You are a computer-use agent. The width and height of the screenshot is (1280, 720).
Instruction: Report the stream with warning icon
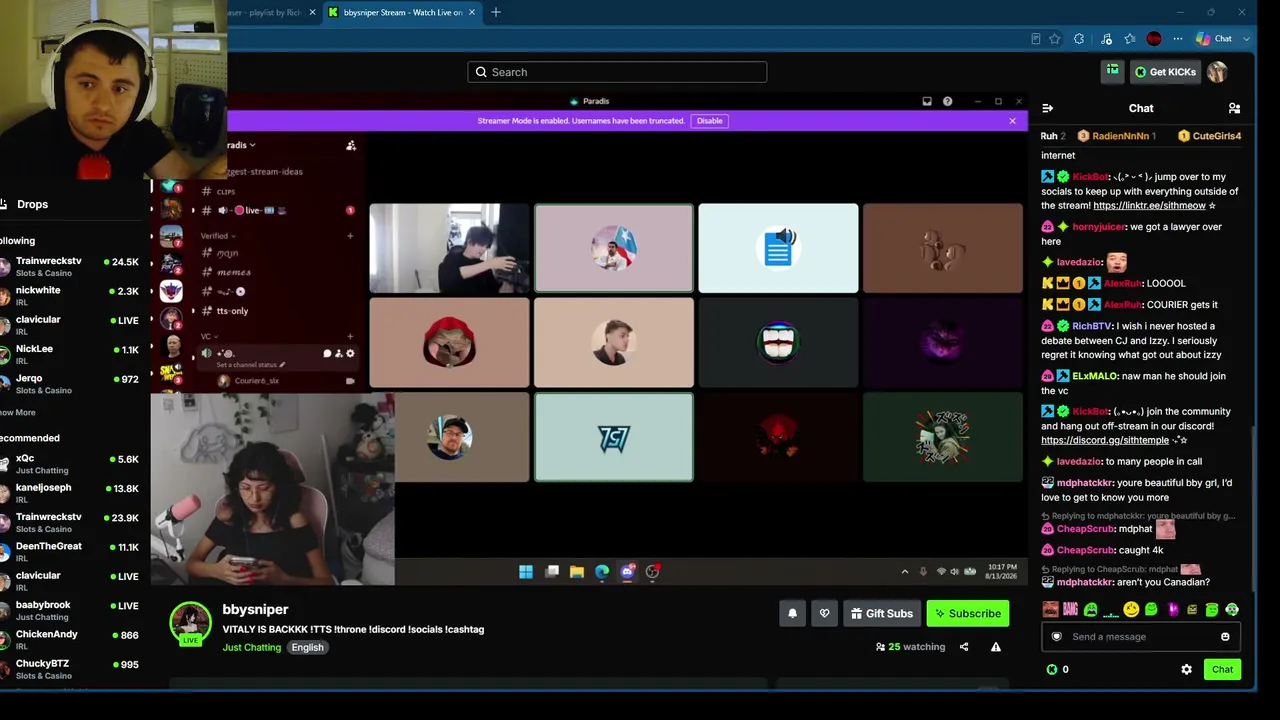(996, 647)
